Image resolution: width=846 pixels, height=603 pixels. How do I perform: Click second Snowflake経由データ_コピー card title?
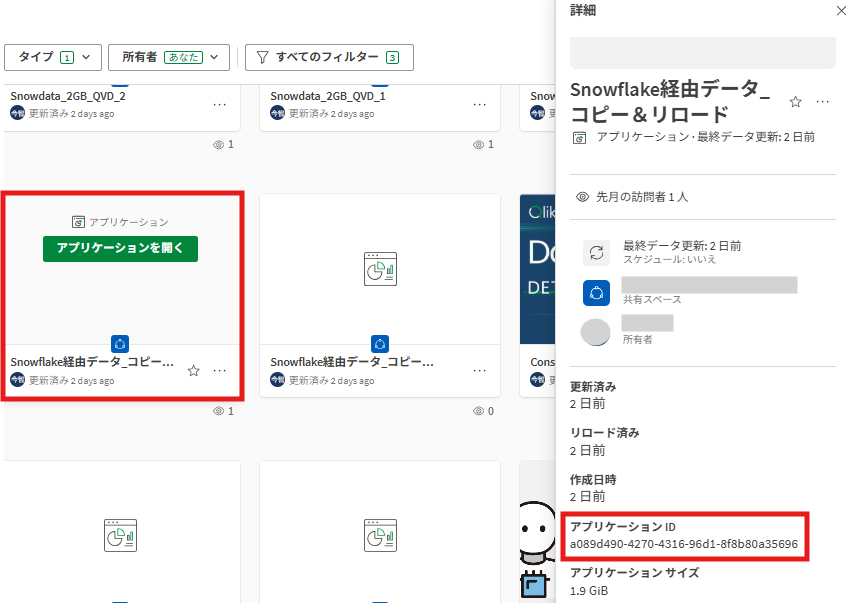click(352, 362)
